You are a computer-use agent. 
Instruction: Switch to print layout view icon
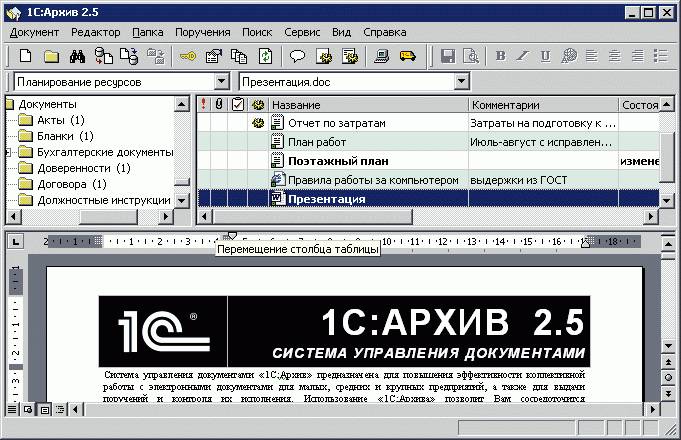44,409
